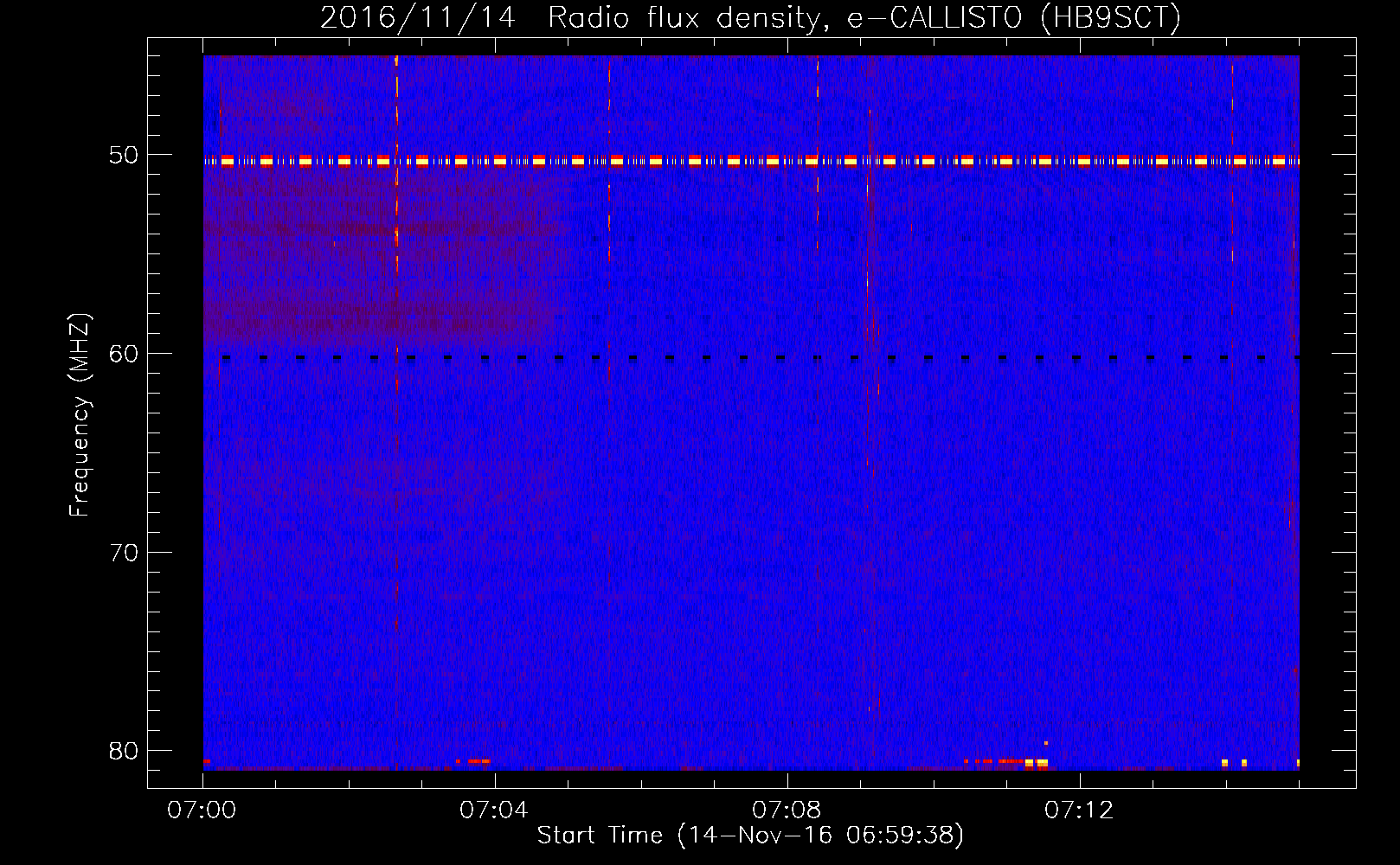The image size is (1400, 865).
Task: Click the 'Frequency (MHZ)' axis label
Action: pos(80,415)
